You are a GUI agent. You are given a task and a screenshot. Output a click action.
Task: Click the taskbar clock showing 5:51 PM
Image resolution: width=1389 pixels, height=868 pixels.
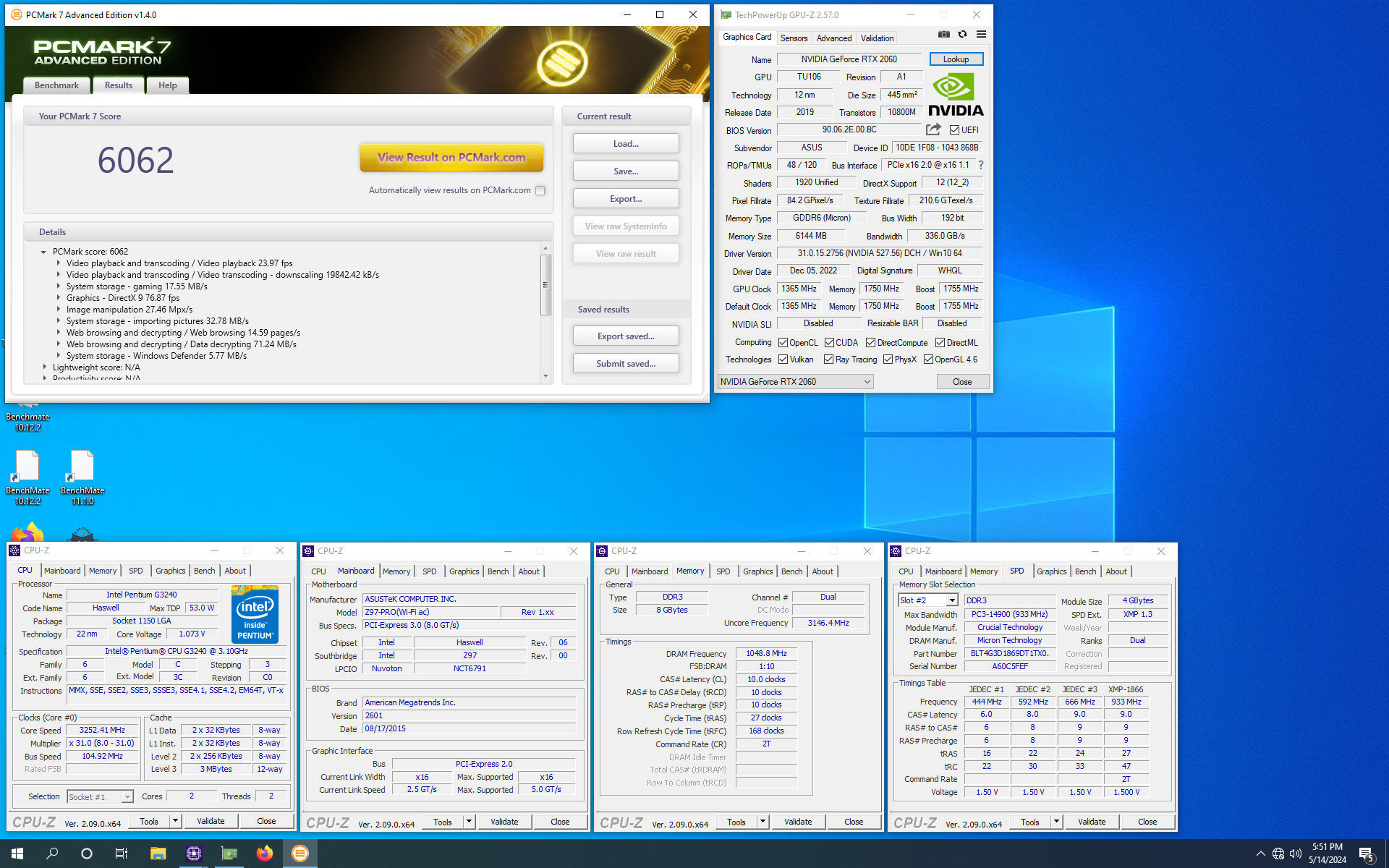pyautogui.click(x=1327, y=854)
